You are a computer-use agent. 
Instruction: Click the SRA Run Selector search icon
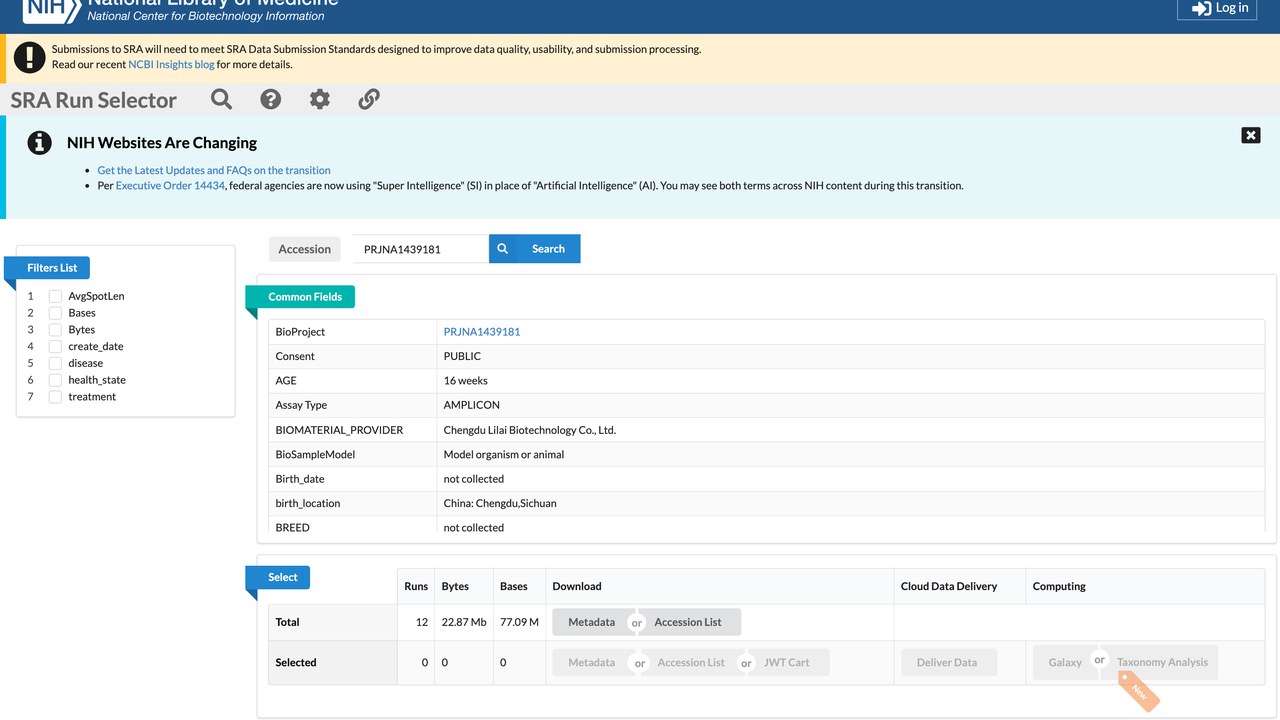pyautogui.click(x=221, y=99)
